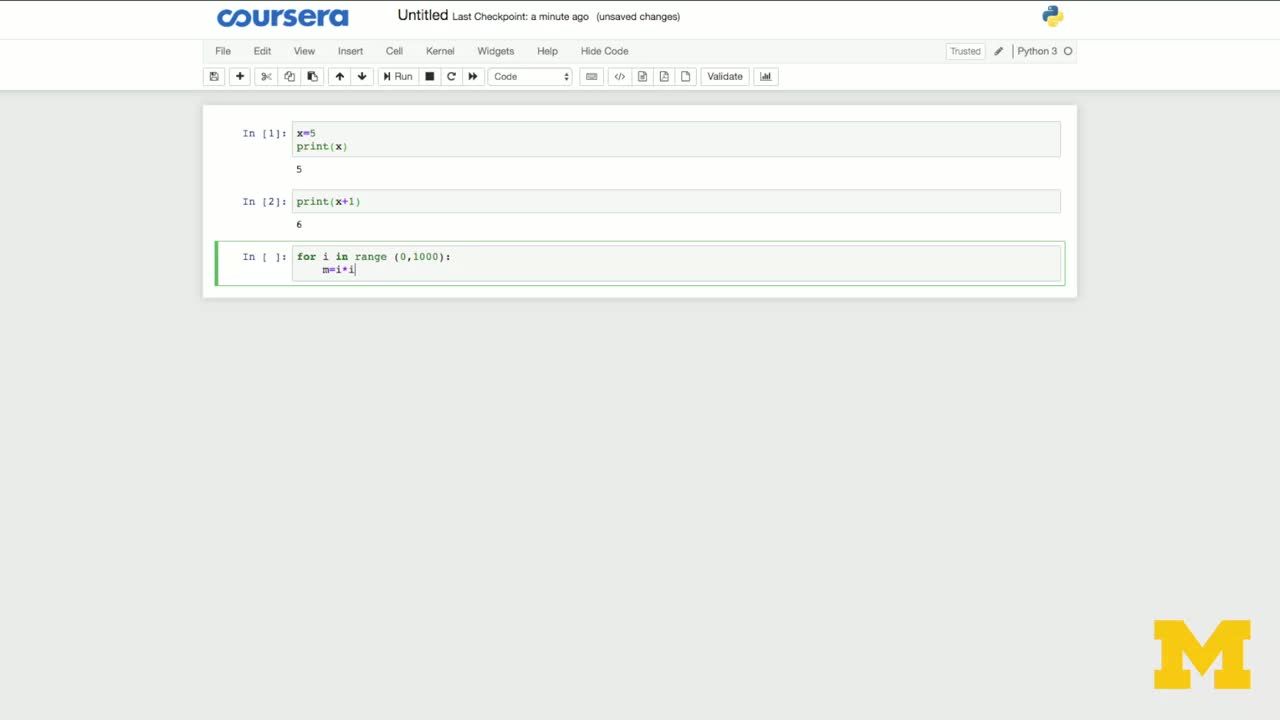Paste cells below using the toolbar clipboard icon

pyautogui.click(x=312, y=76)
